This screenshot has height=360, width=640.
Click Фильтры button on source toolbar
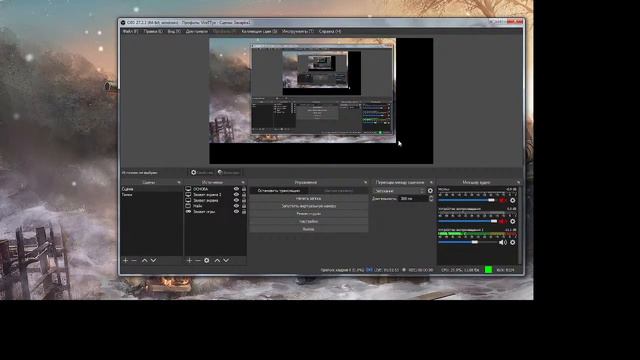[229, 173]
